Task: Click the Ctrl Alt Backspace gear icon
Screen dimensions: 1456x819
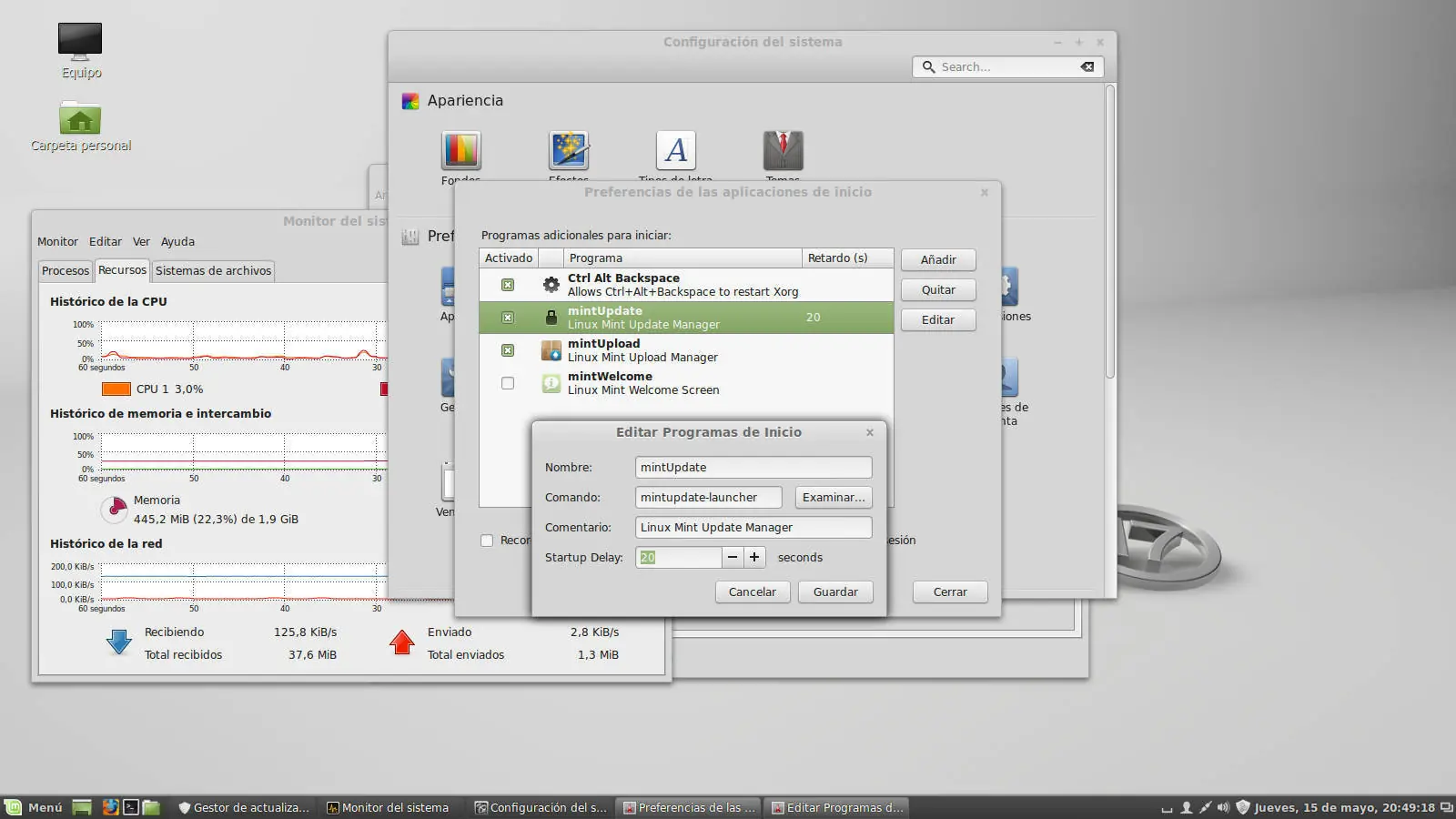Action: tap(551, 285)
